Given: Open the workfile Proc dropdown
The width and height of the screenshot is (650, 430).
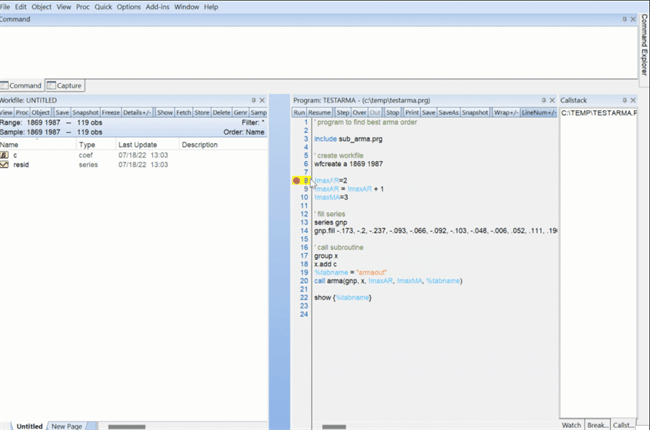Looking at the screenshot, I should 22,113.
